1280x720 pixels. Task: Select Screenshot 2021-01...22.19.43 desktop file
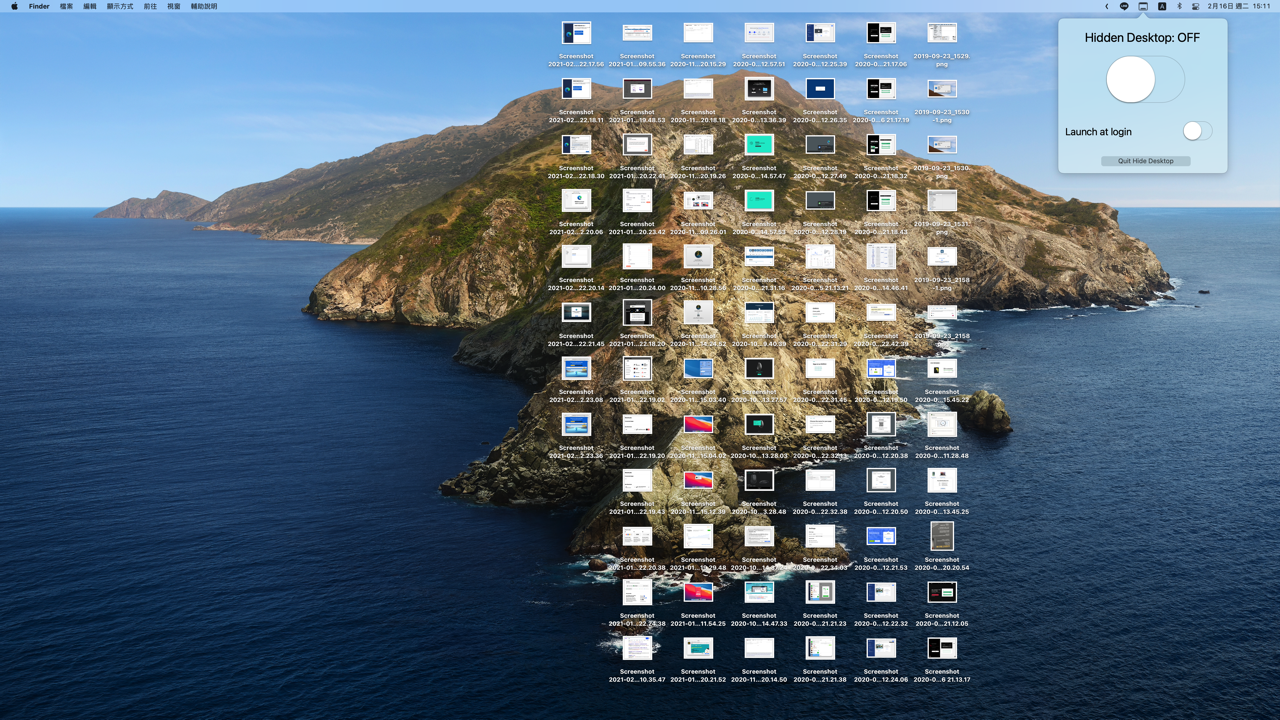tap(637, 493)
